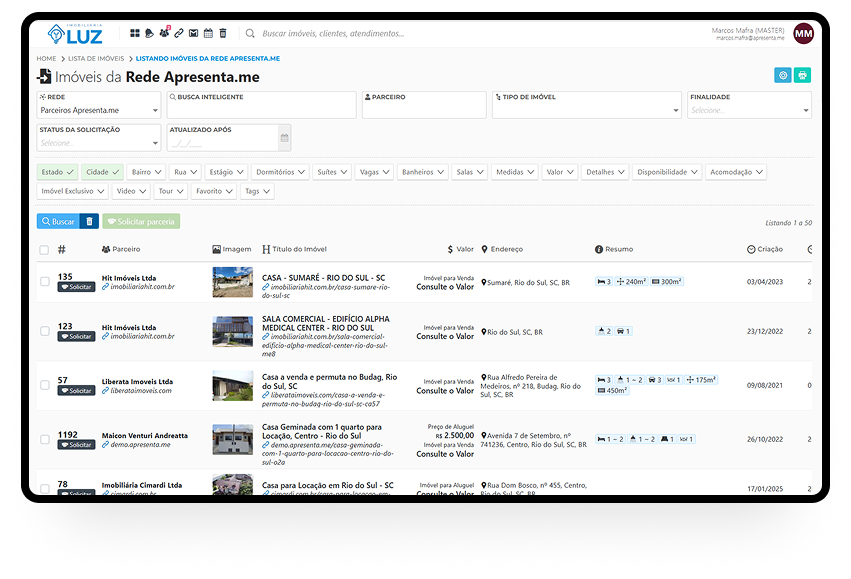Open the imobiliariahit.com.br link icon for property 135
Image resolution: width=851 pixels, height=579 pixels.
point(105,287)
